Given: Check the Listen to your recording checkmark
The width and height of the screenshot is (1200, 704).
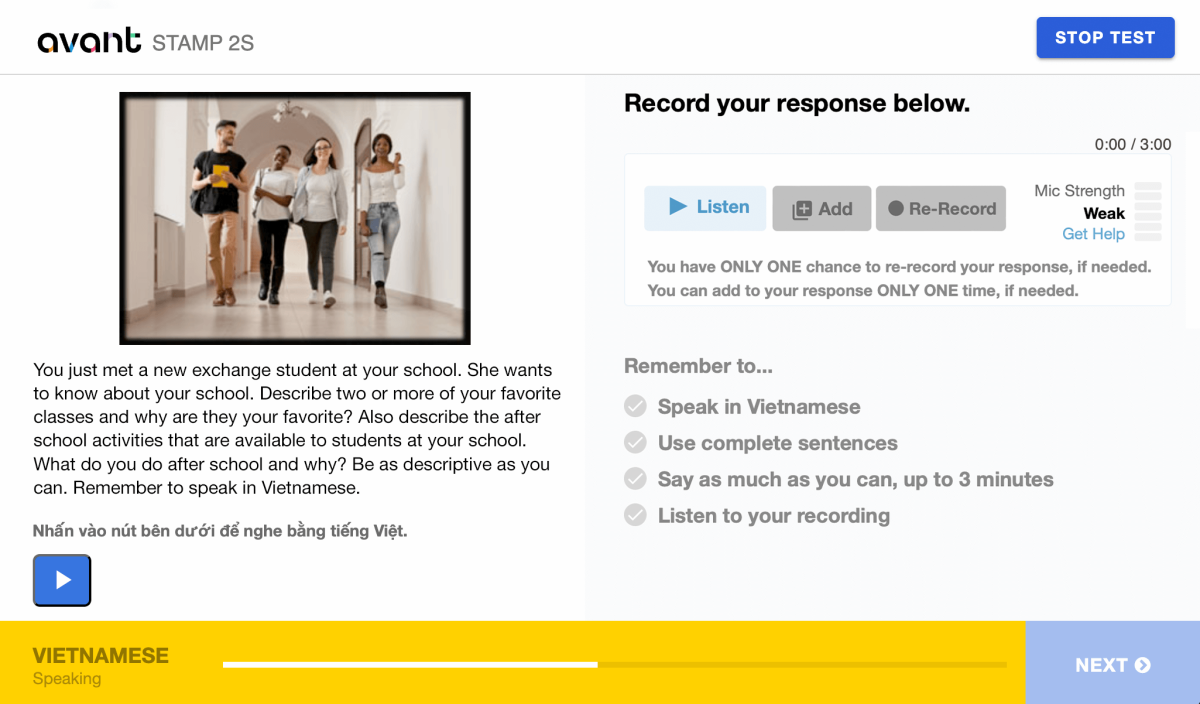Looking at the screenshot, I should pos(635,515).
